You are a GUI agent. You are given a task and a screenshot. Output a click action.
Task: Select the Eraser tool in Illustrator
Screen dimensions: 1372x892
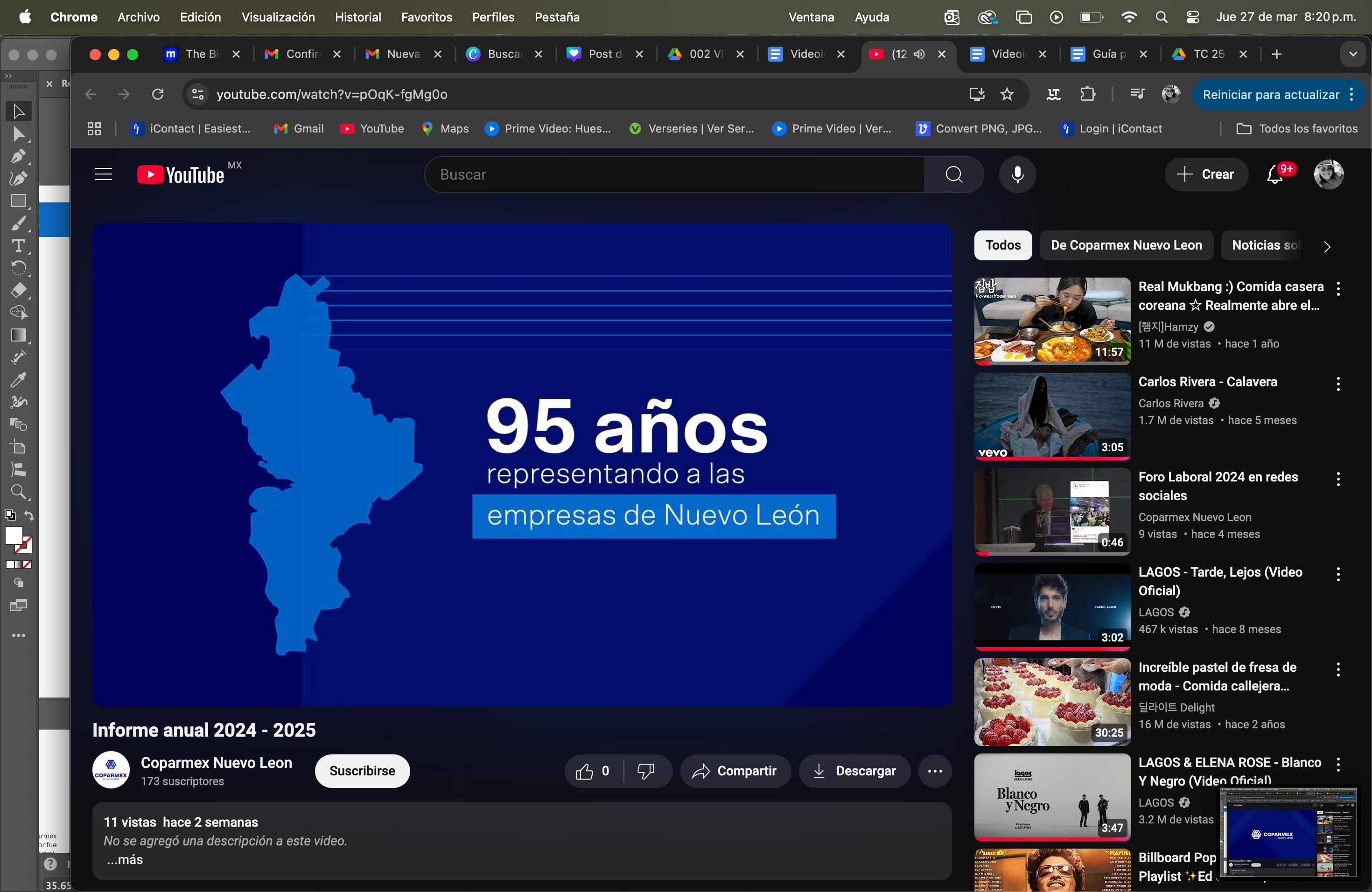click(x=19, y=291)
